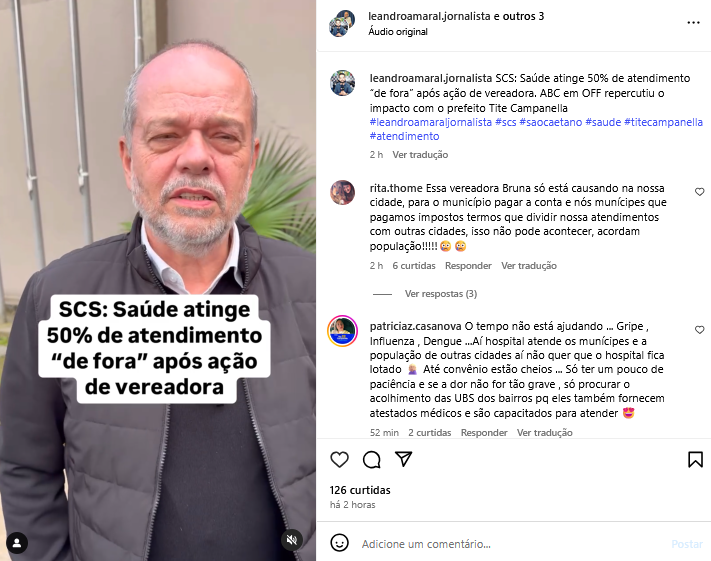This screenshot has height=561, width=711.
Task: Show tagged people icon on video
Action: [17, 543]
